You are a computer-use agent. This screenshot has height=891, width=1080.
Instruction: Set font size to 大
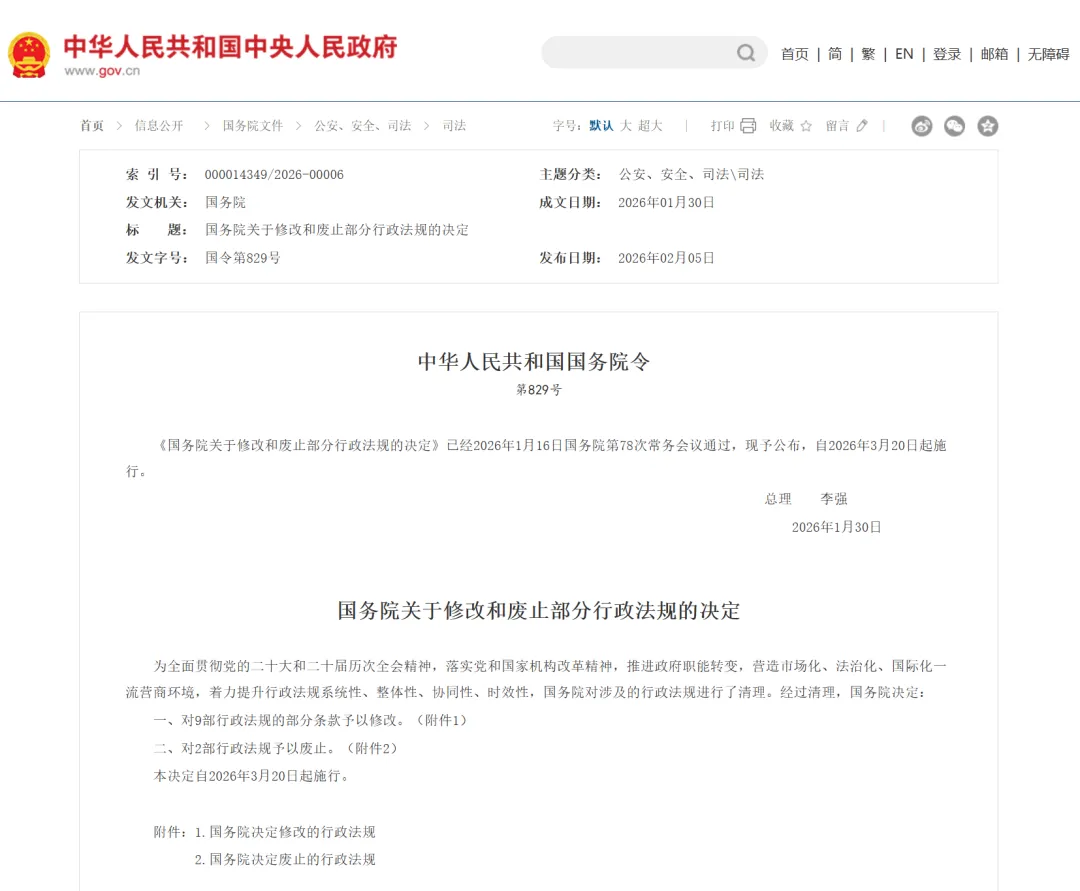tap(625, 125)
